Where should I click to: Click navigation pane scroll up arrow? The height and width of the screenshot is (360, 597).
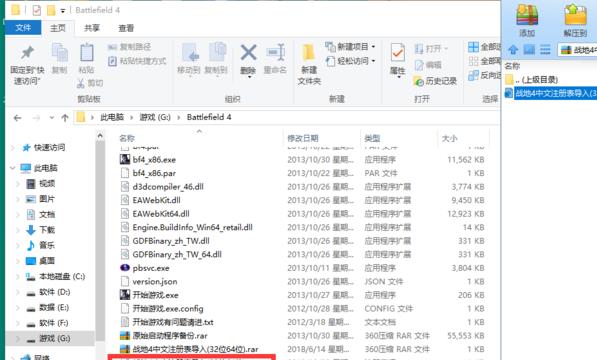[100, 135]
